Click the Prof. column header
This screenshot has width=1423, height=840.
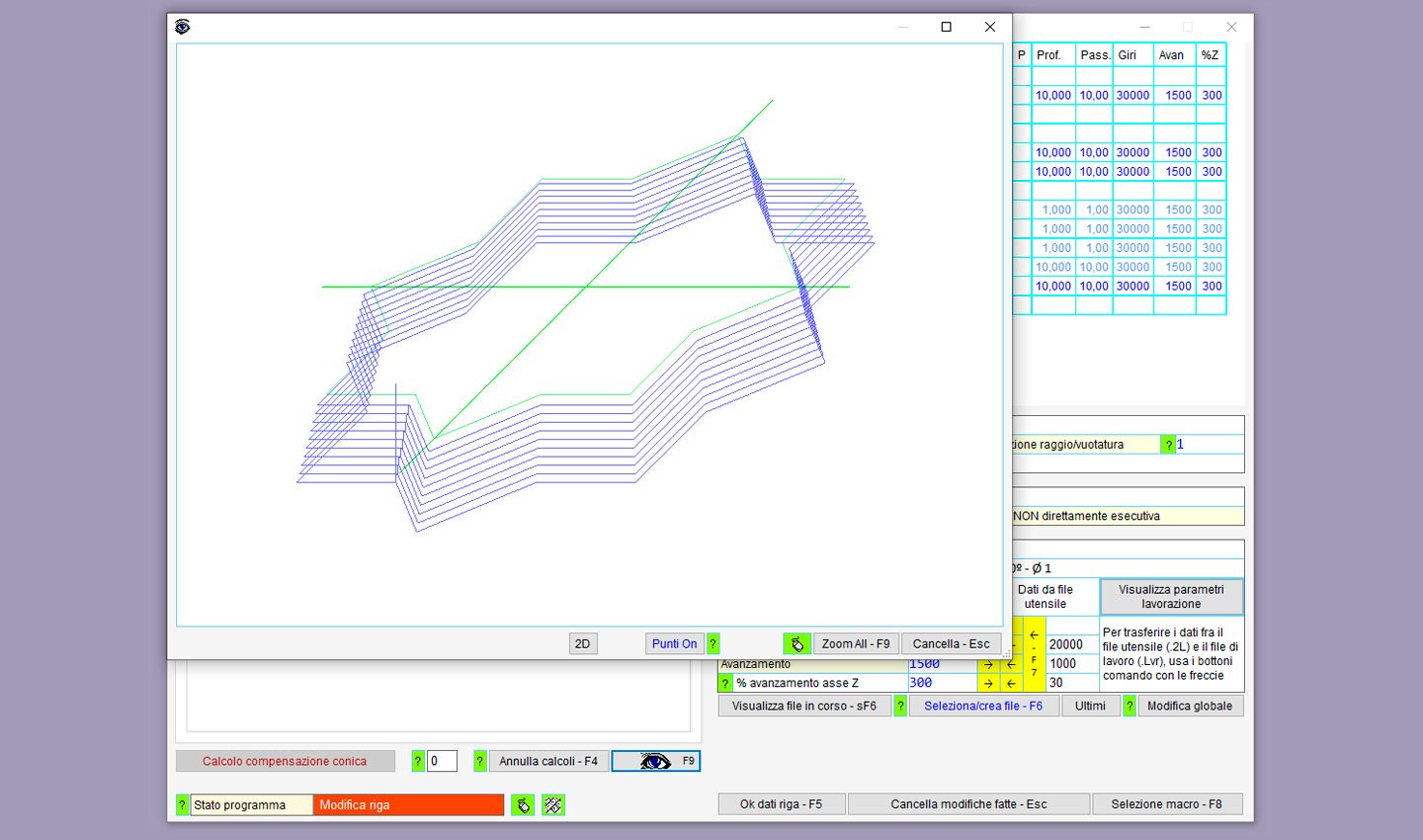[x=1053, y=55]
